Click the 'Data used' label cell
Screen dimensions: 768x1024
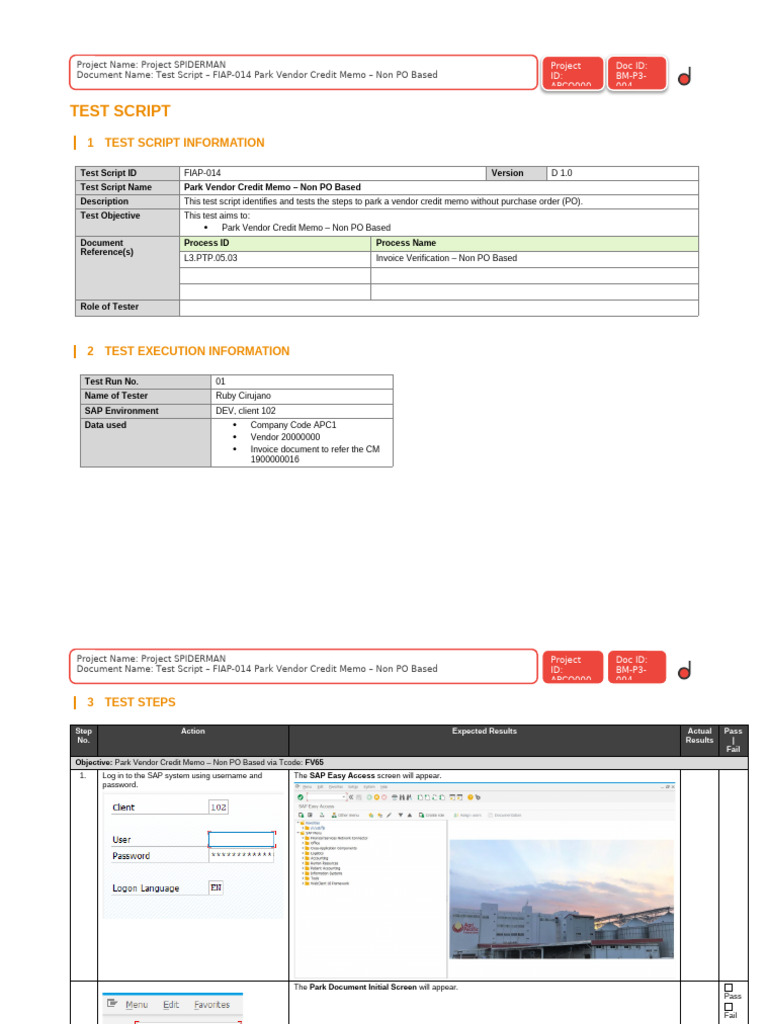[x=146, y=442]
